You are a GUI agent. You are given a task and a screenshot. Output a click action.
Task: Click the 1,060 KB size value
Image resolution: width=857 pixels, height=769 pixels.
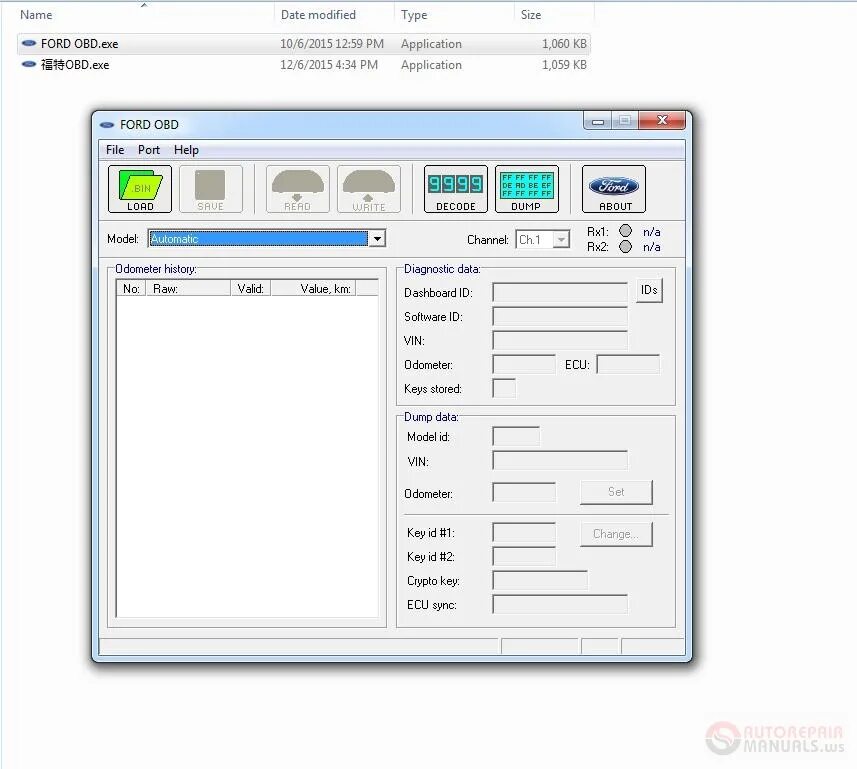[564, 44]
